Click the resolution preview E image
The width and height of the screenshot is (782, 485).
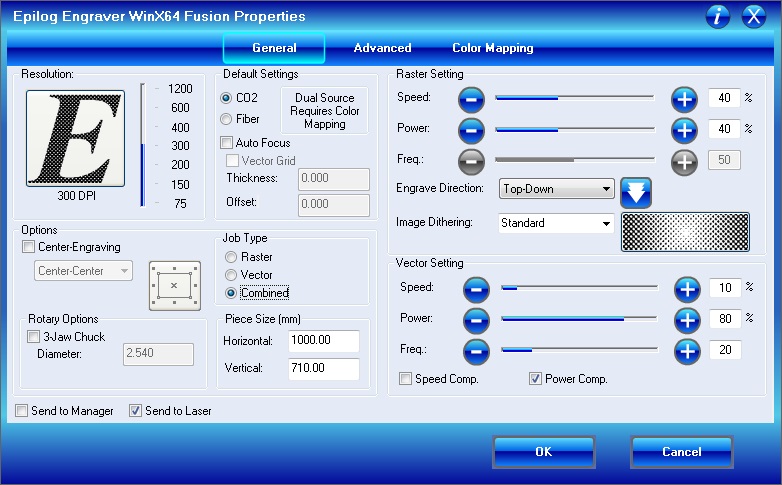point(75,138)
